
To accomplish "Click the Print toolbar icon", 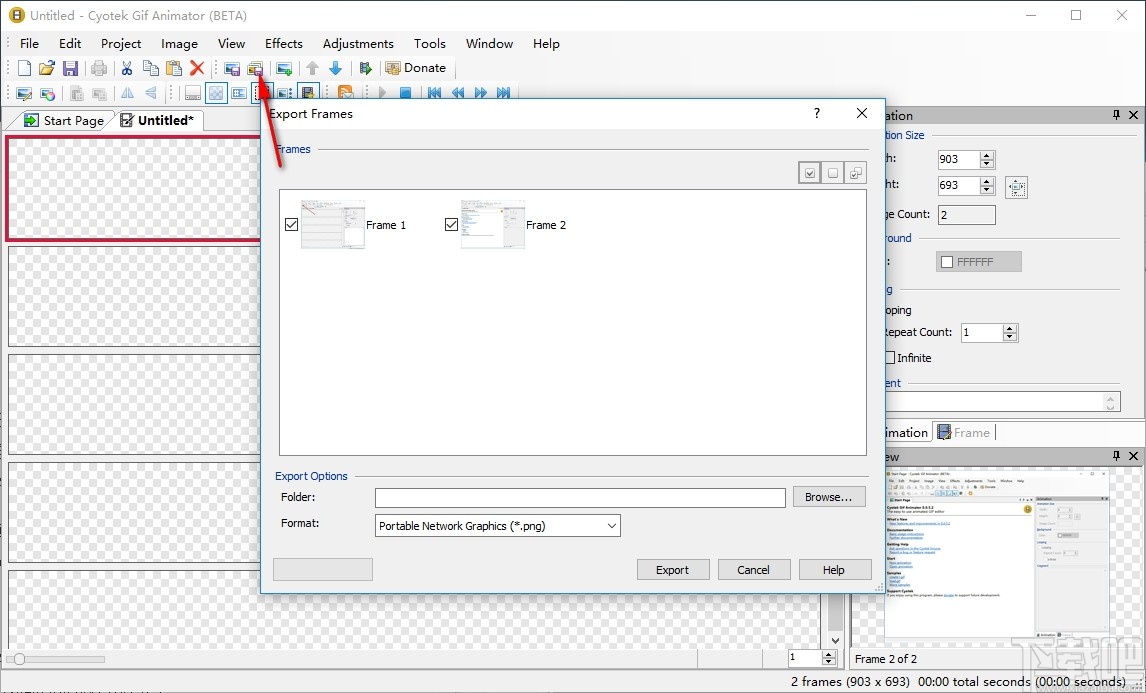I will coord(99,67).
